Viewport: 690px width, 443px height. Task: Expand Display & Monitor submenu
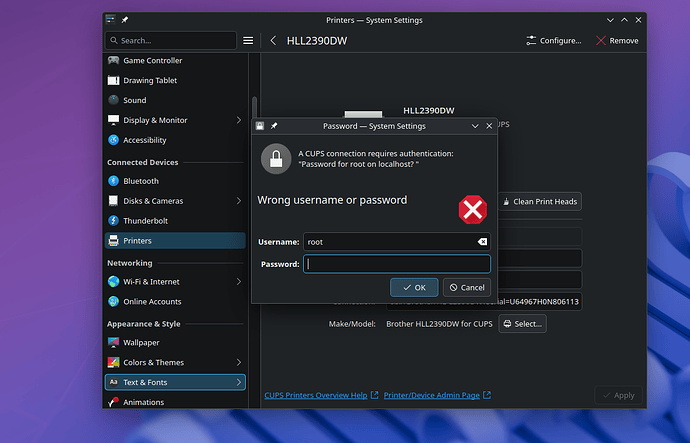(x=238, y=120)
